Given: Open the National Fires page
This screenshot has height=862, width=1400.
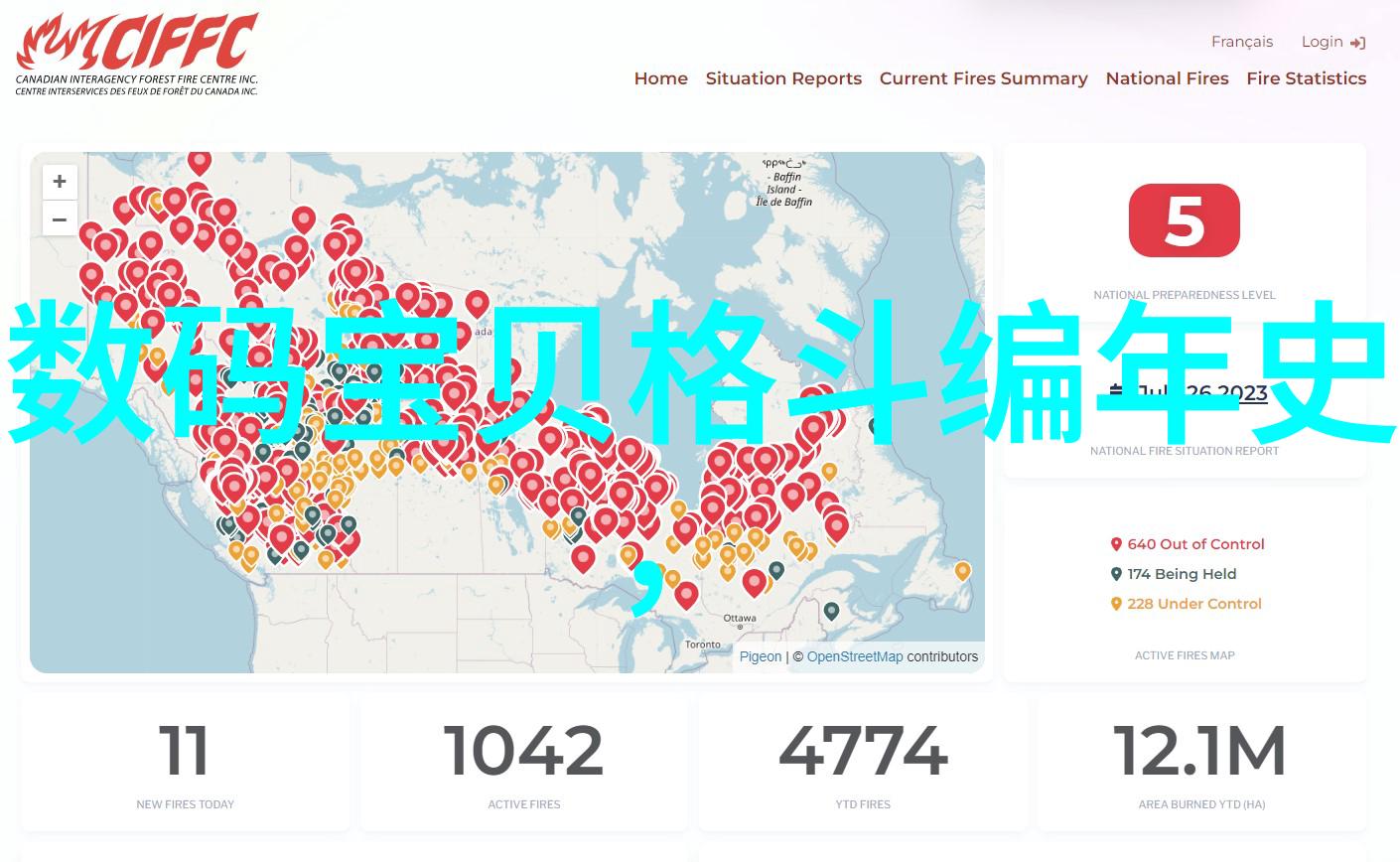Looking at the screenshot, I should coord(1167,78).
